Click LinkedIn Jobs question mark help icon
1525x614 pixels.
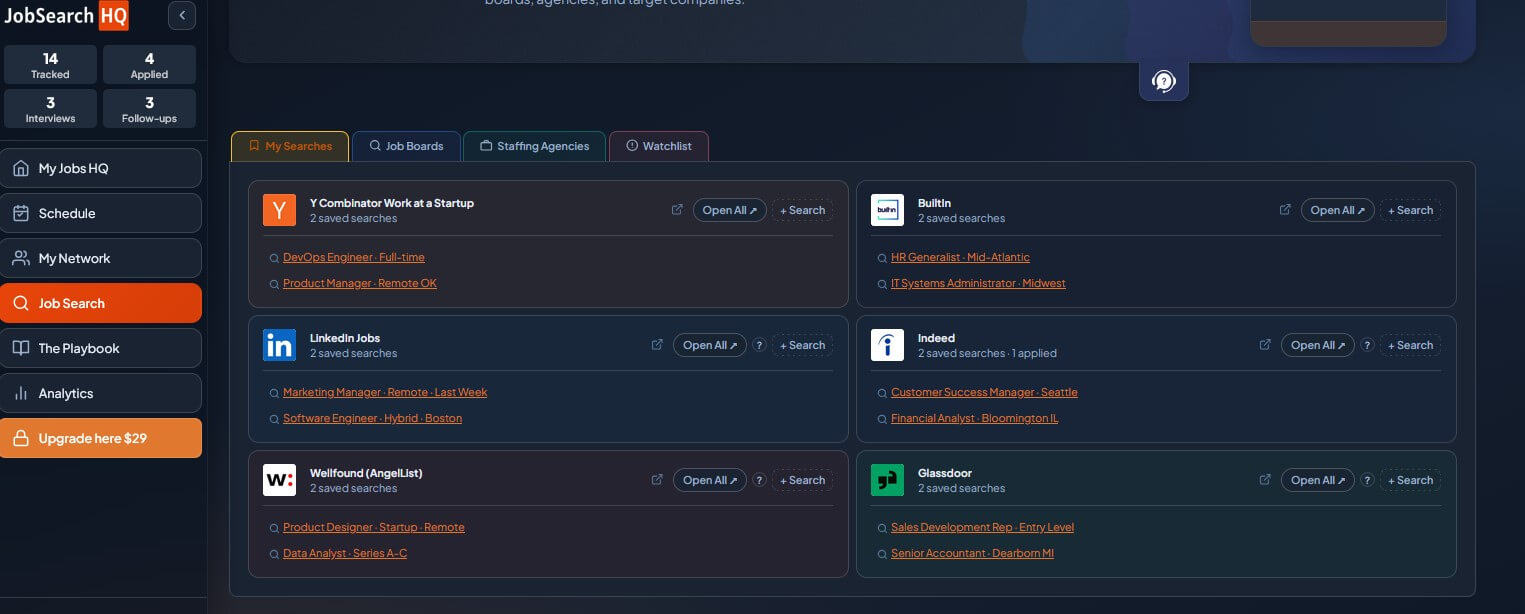(x=759, y=345)
